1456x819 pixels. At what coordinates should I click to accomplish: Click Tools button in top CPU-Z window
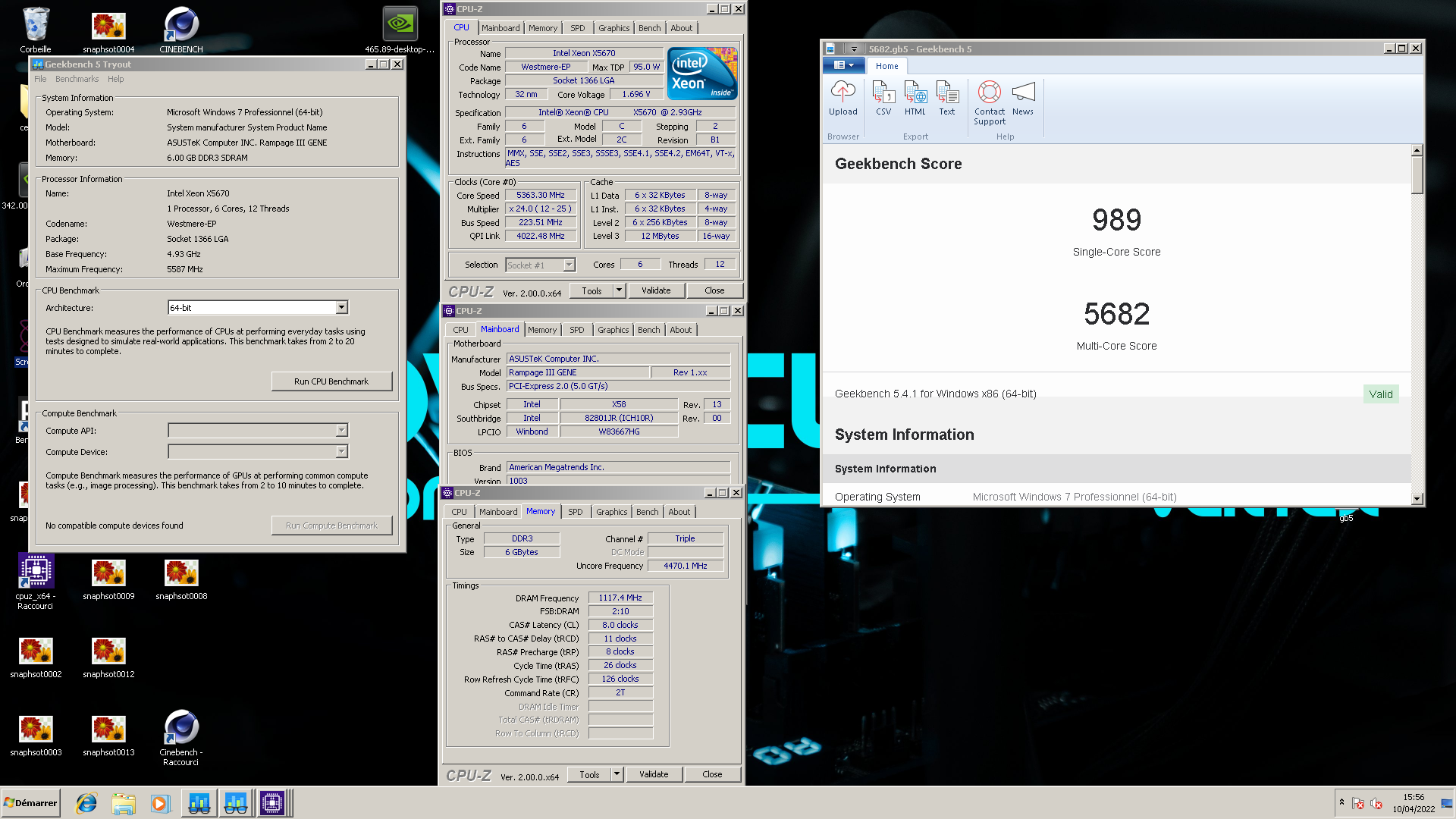(x=591, y=290)
